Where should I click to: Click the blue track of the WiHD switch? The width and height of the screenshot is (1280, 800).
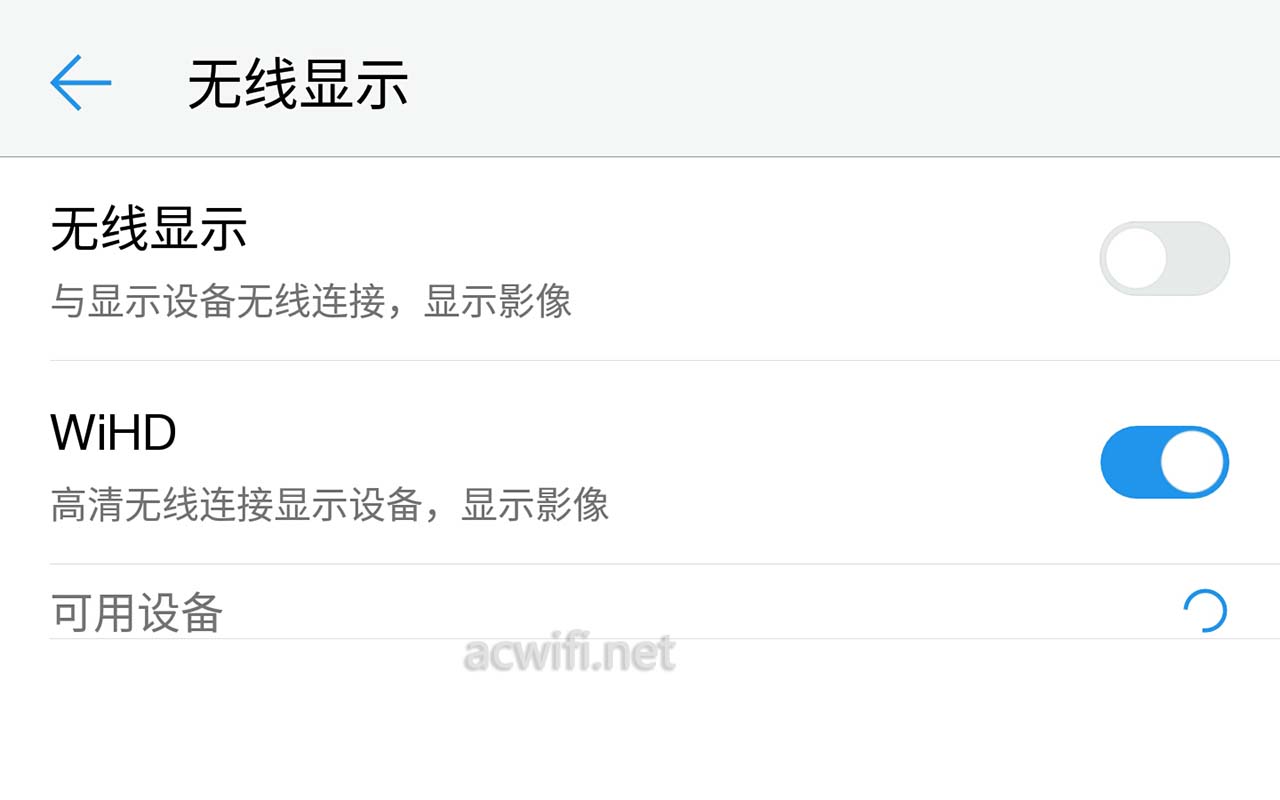click(x=1129, y=462)
